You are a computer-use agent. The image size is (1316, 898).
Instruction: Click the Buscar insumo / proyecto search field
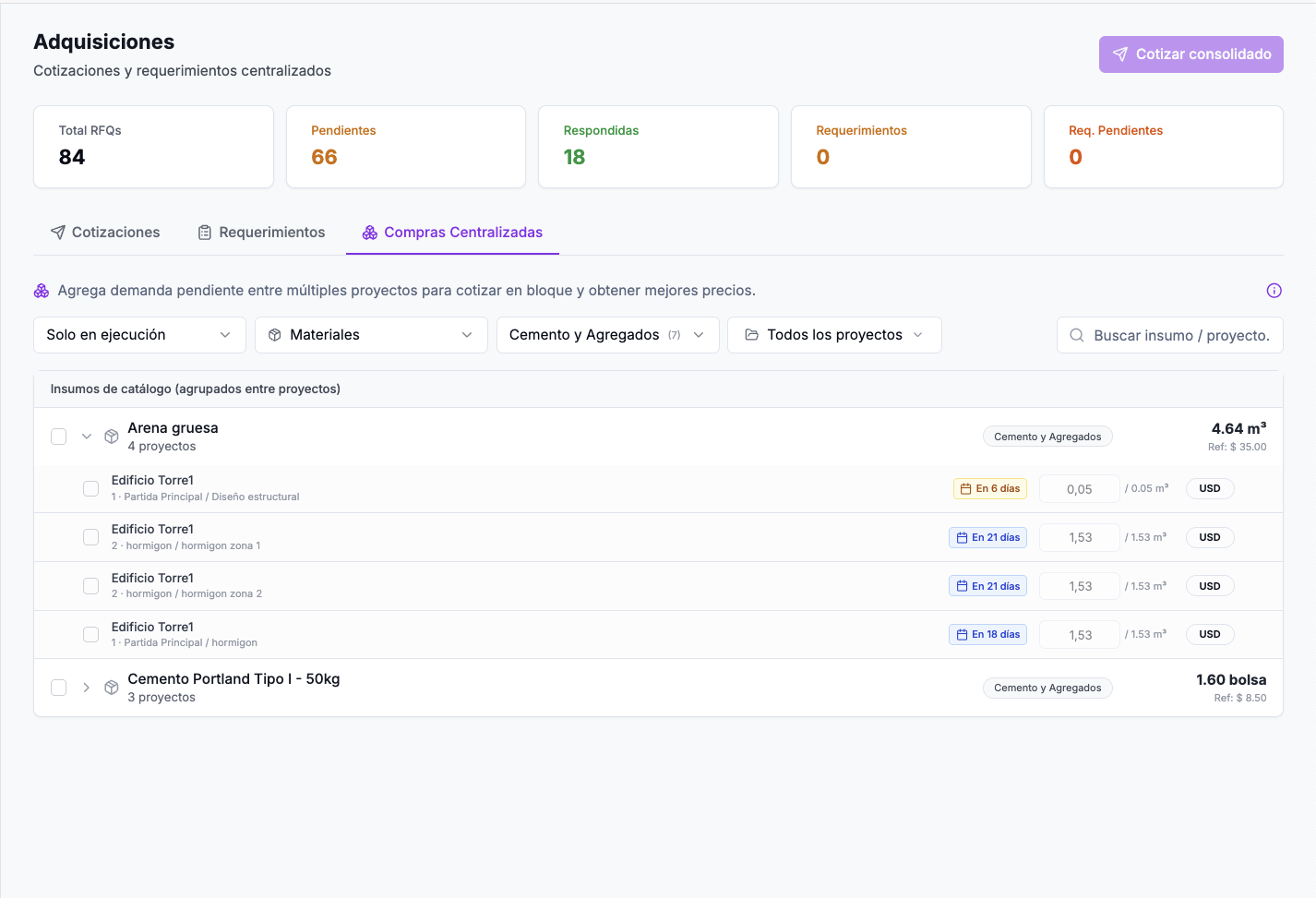tap(1170, 335)
